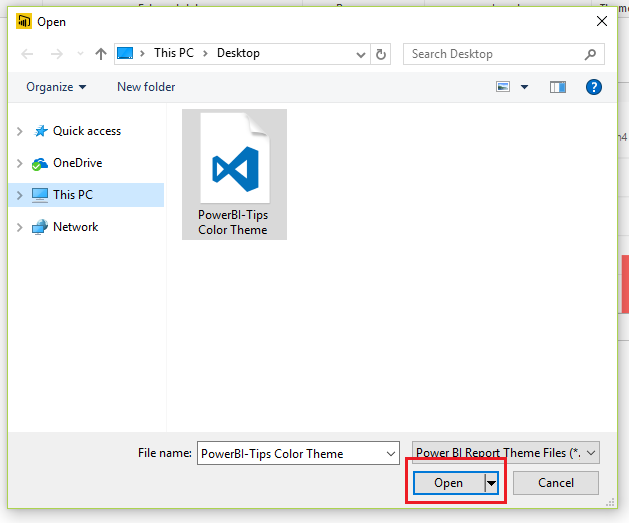Click the Open button
The height and width of the screenshot is (523, 629).
(x=448, y=483)
